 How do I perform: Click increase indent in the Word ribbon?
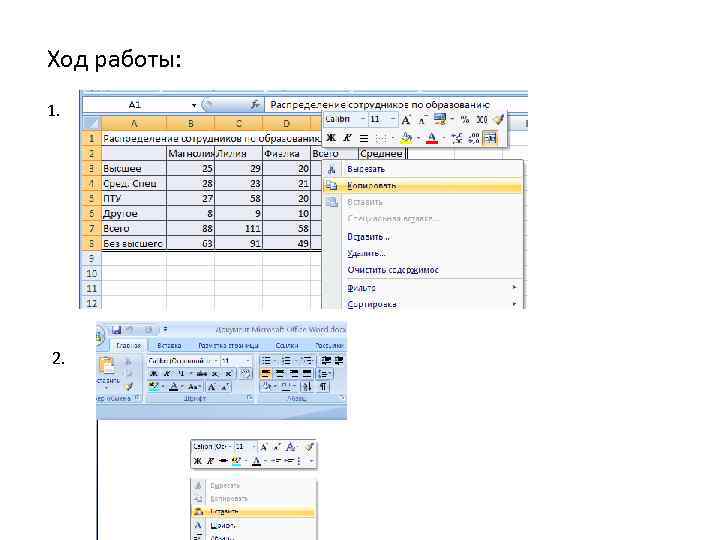tap(339, 360)
